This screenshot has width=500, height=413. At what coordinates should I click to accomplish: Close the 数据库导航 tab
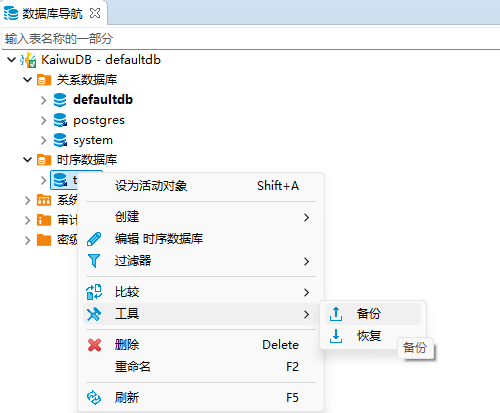(x=95, y=13)
